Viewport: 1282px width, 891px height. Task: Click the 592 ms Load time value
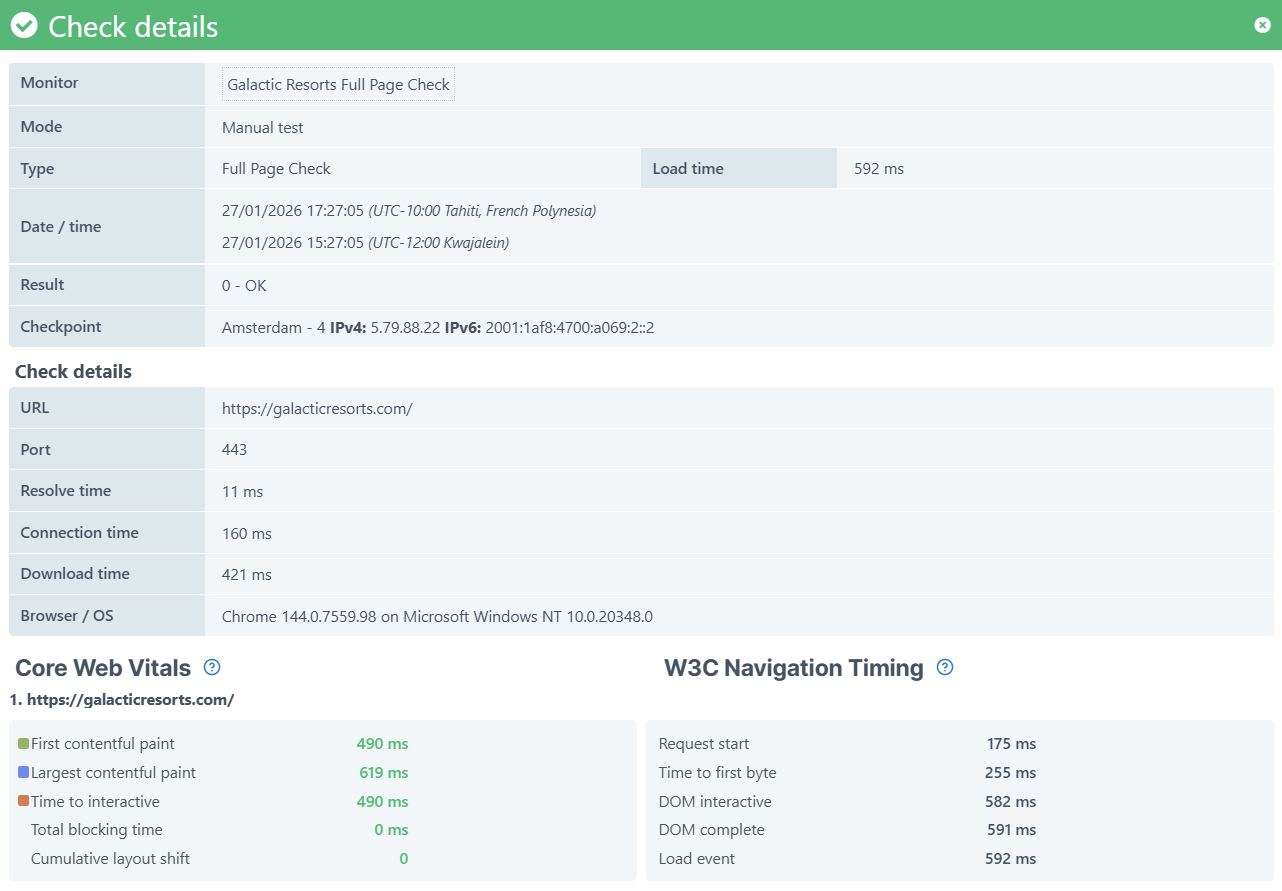(x=878, y=168)
